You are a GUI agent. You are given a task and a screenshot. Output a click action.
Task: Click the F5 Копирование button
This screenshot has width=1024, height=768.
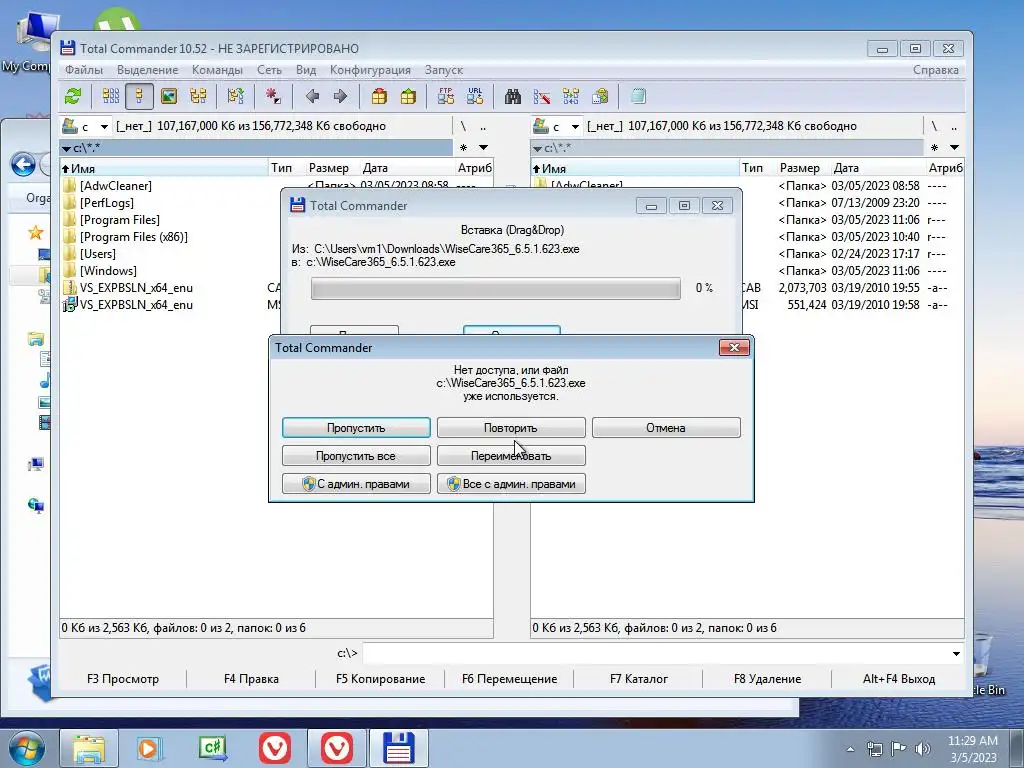[381, 679]
